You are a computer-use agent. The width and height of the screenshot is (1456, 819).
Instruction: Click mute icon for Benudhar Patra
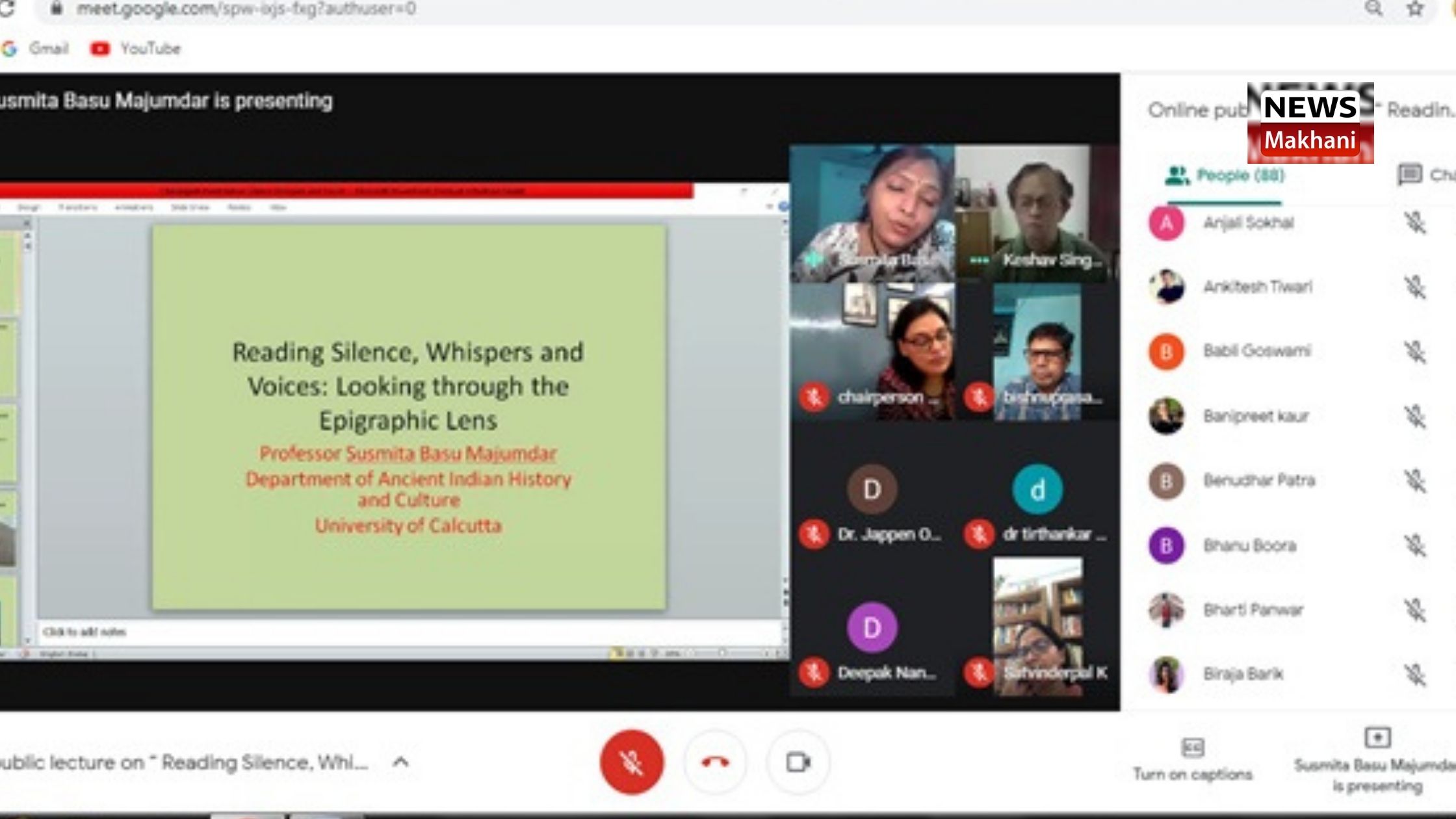pos(1414,480)
